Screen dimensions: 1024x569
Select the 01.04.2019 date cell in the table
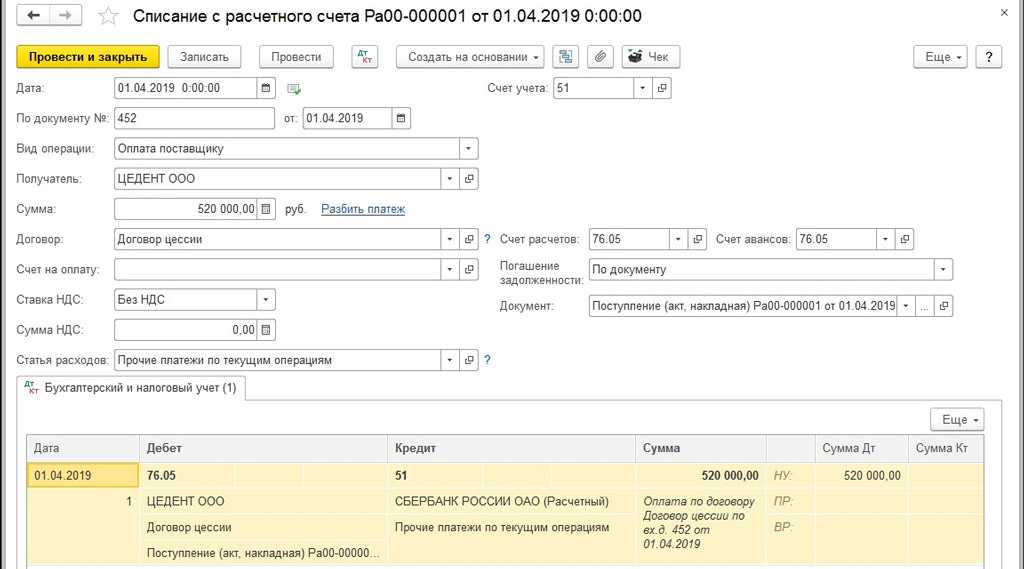click(x=82, y=476)
